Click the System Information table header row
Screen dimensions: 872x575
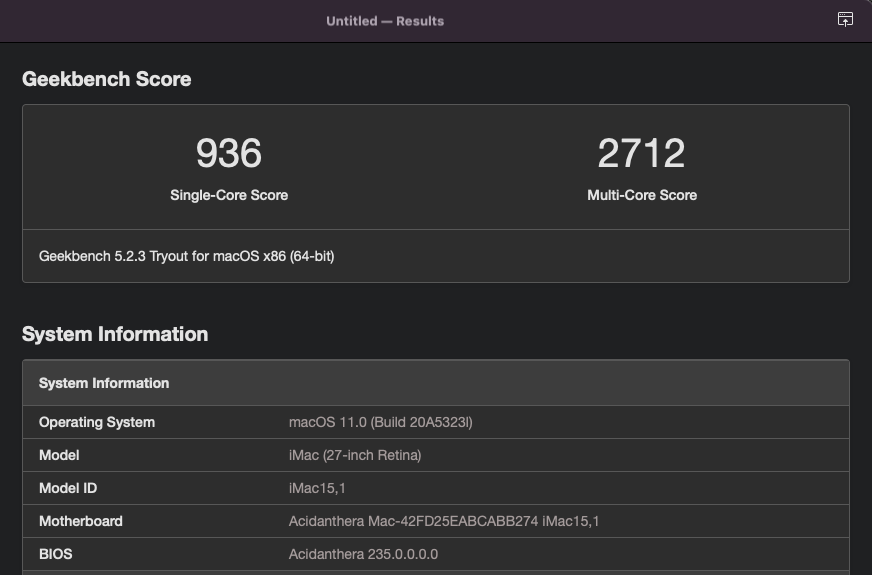435,383
